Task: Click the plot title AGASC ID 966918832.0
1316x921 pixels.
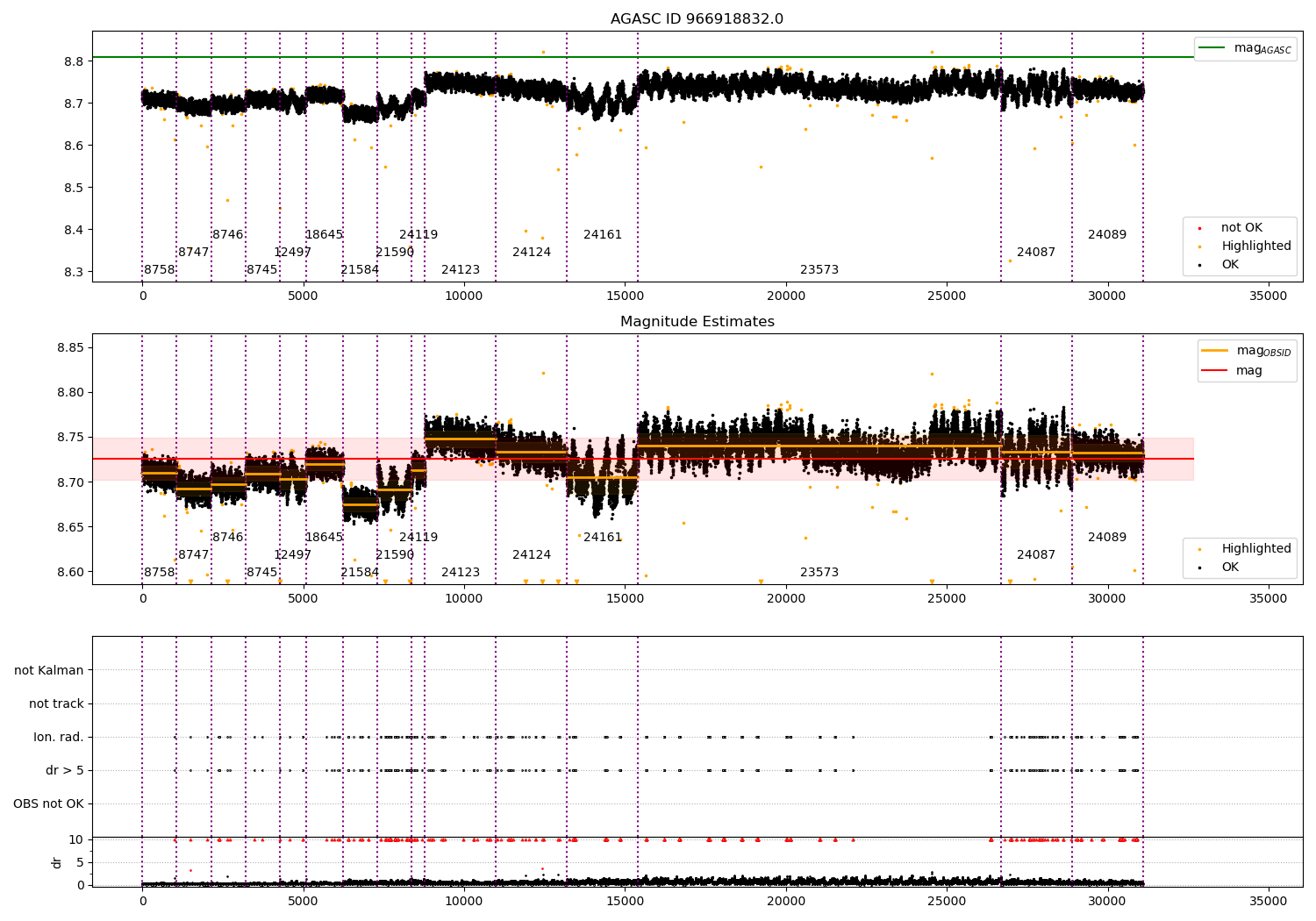Action: [x=697, y=19]
